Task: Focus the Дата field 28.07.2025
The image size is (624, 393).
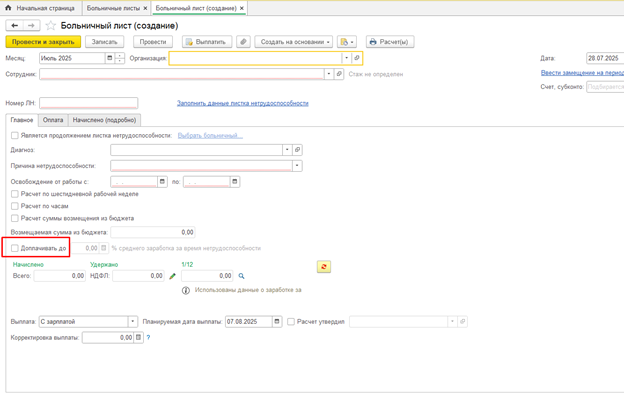Action: point(605,58)
